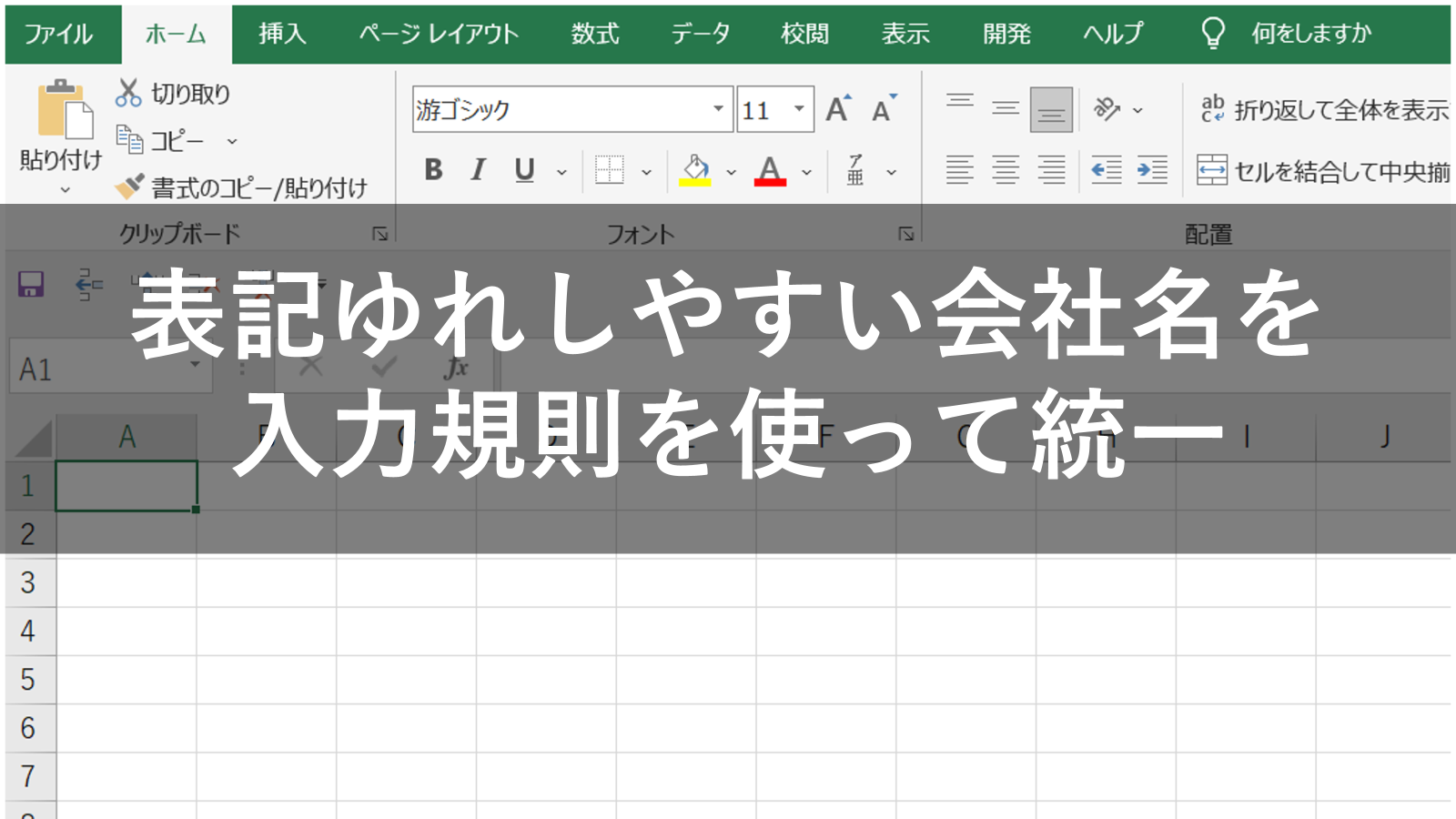This screenshot has height=819, width=1456.
Task: Toggle Underline formatting
Action: (524, 170)
